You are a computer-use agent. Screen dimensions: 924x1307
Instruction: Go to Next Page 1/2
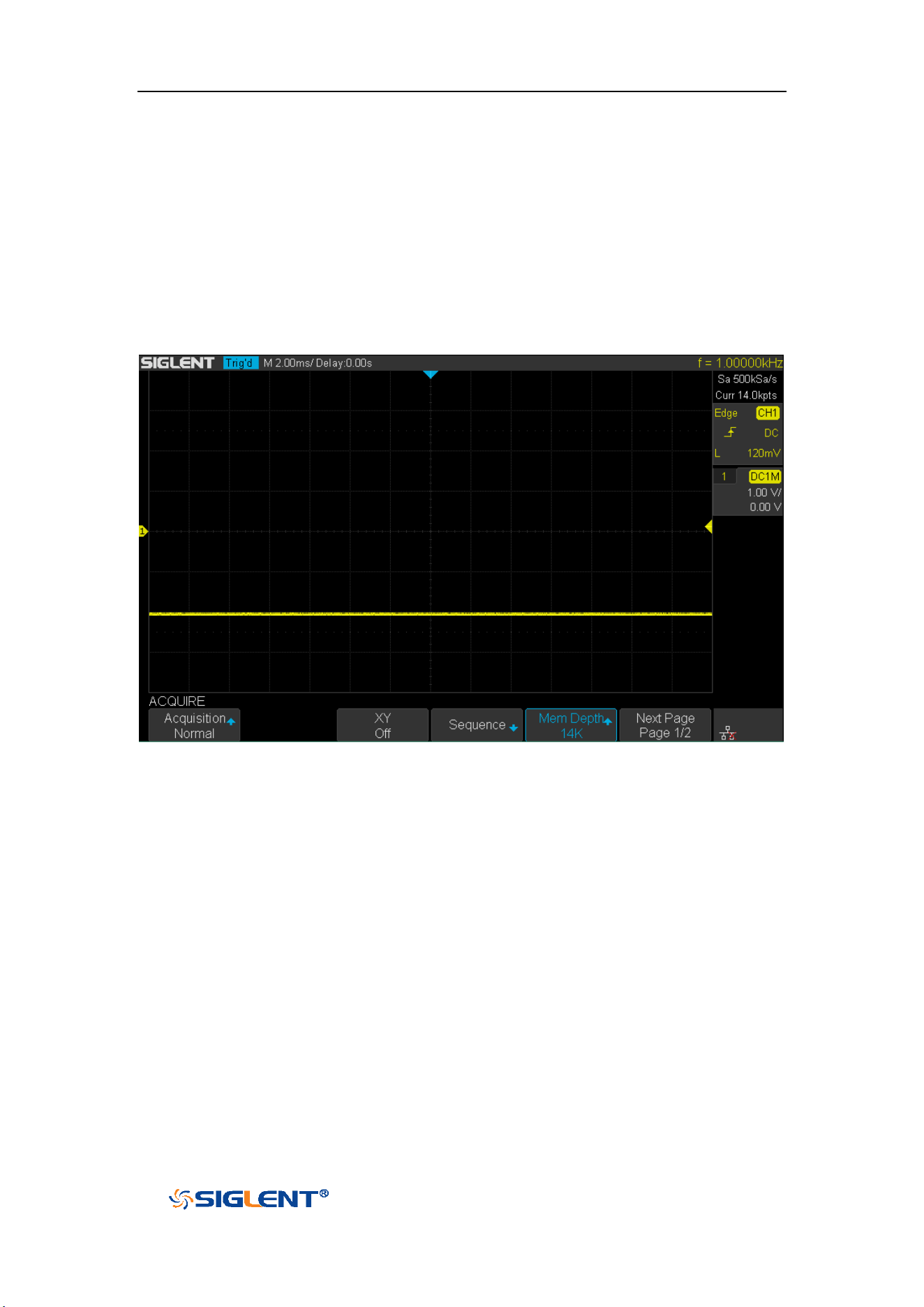pyautogui.click(x=665, y=725)
